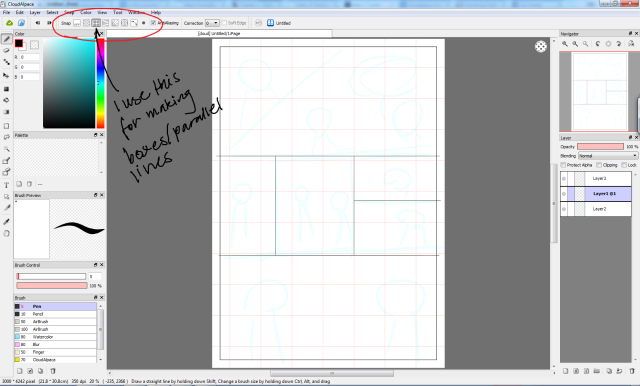This screenshot has height=386, width=640.
Task: Enable the circle snap icon
Action: tap(124, 23)
